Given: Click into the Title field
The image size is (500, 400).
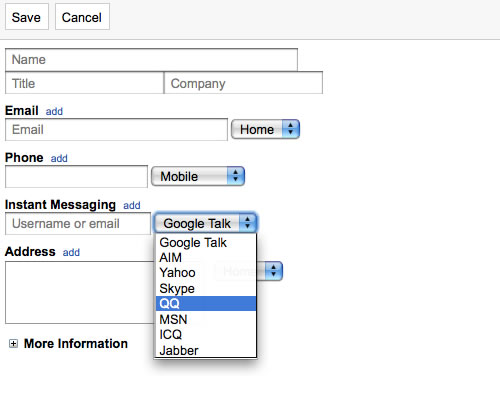Looking at the screenshot, I should pos(84,83).
